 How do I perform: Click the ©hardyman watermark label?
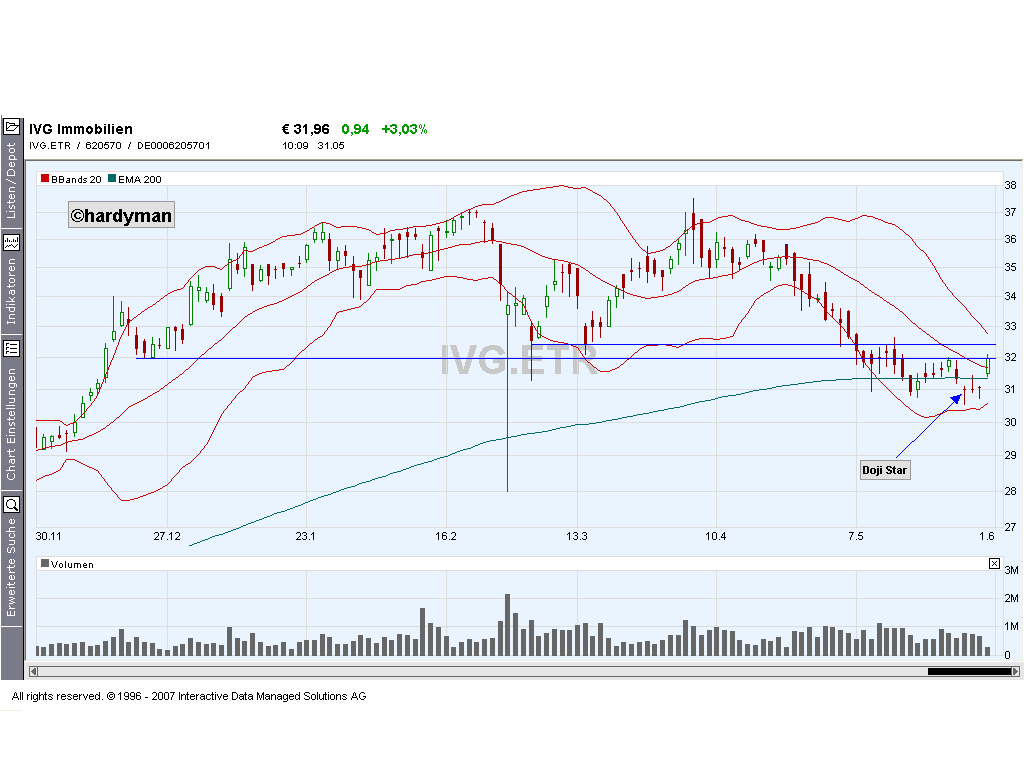[x=120, y=214]
